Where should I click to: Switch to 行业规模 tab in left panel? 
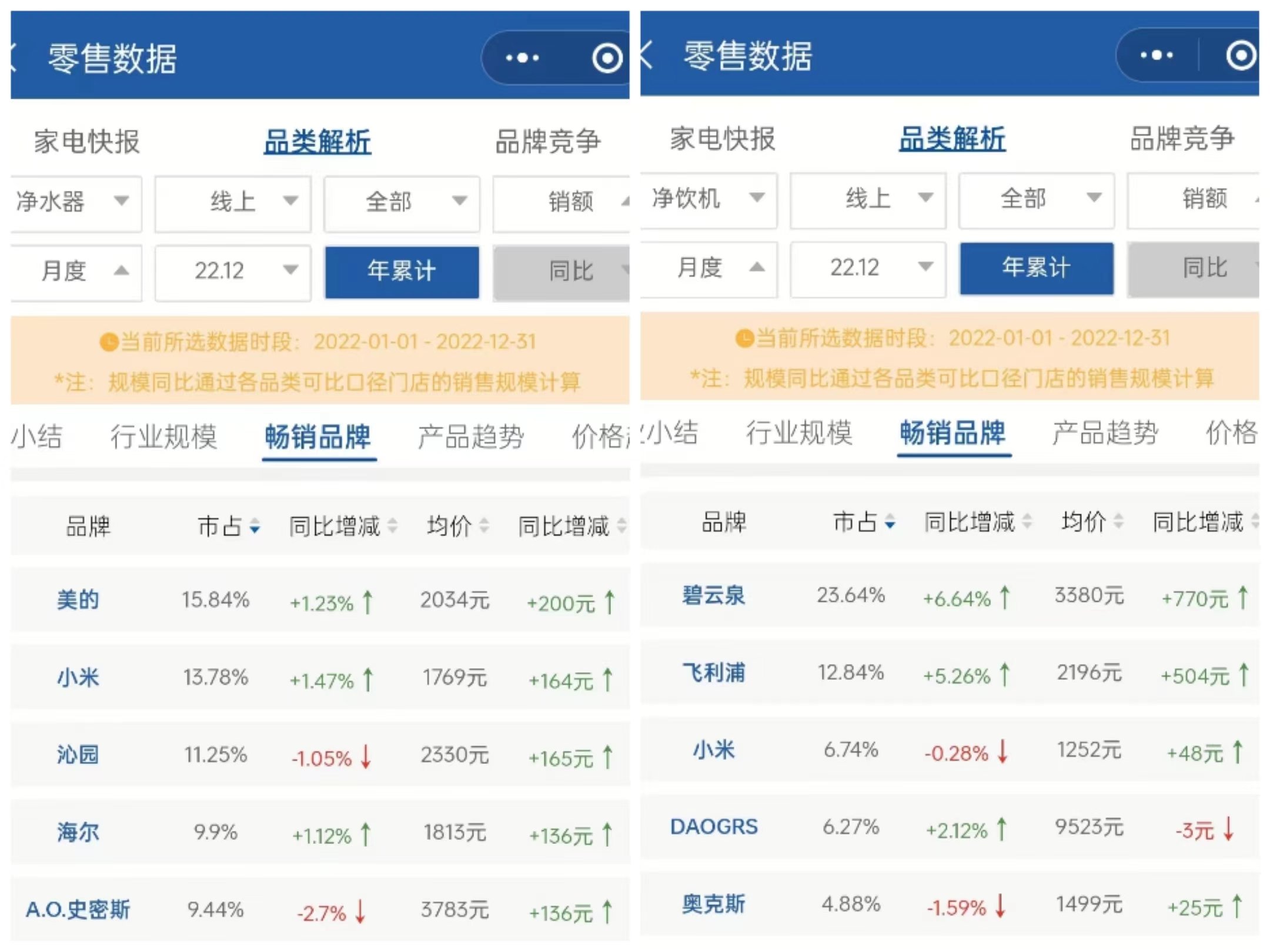[163, 437]
